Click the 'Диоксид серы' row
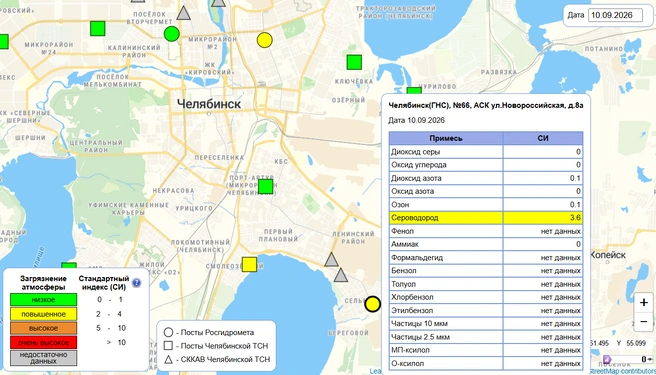This screenshot has width=656, height=375. tap(486, 152)
